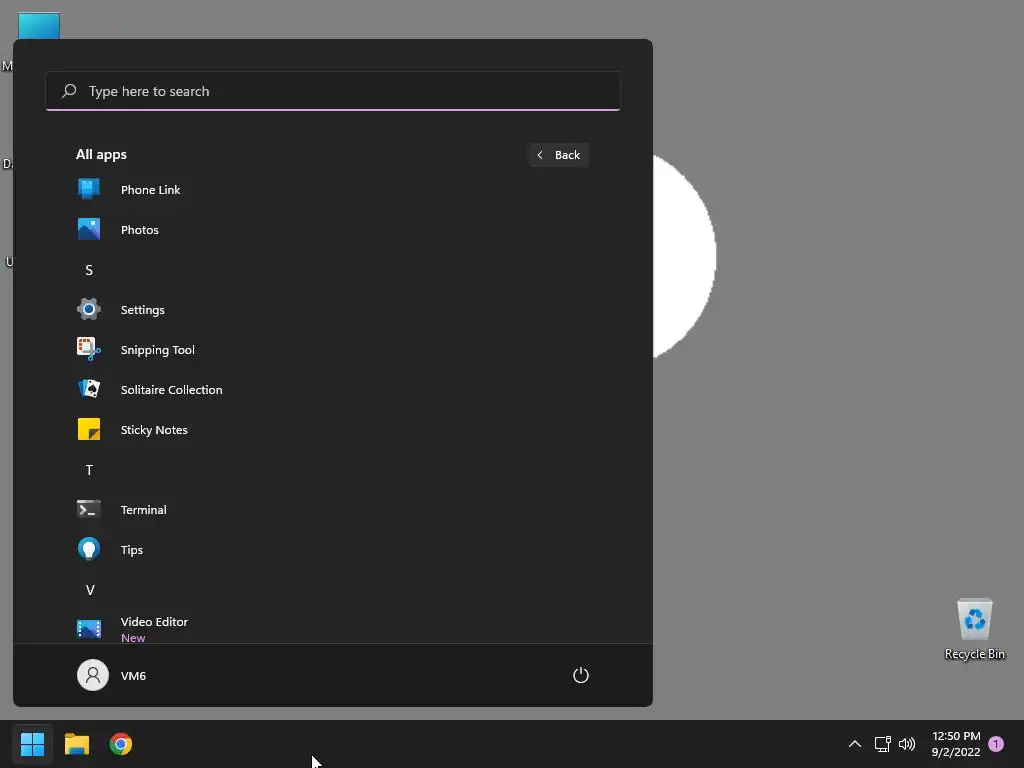Open the Video Editor icon

click(89, 629)
